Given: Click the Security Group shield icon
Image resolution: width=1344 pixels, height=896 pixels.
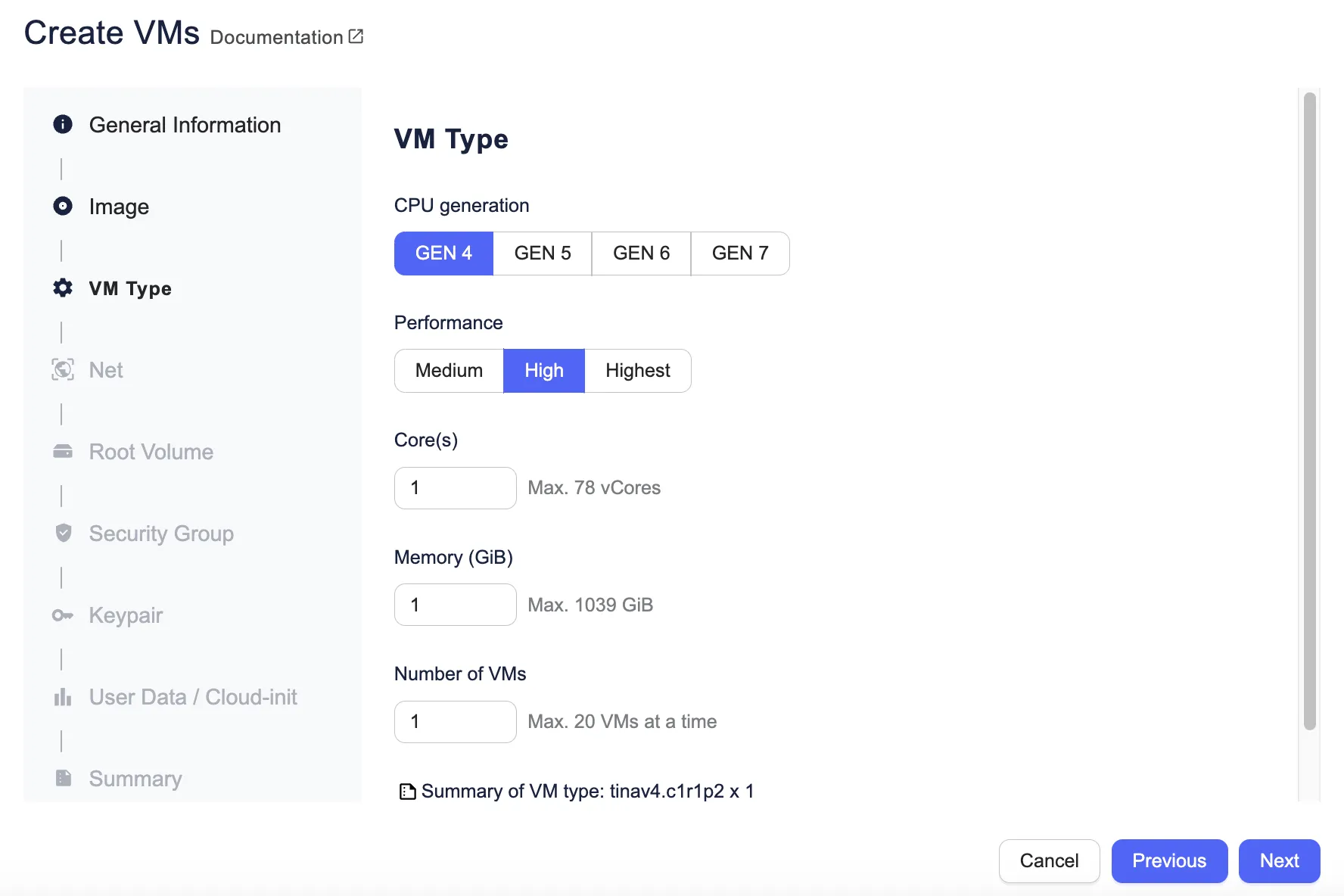Looking at the screenshot, I should coord(62,533).
